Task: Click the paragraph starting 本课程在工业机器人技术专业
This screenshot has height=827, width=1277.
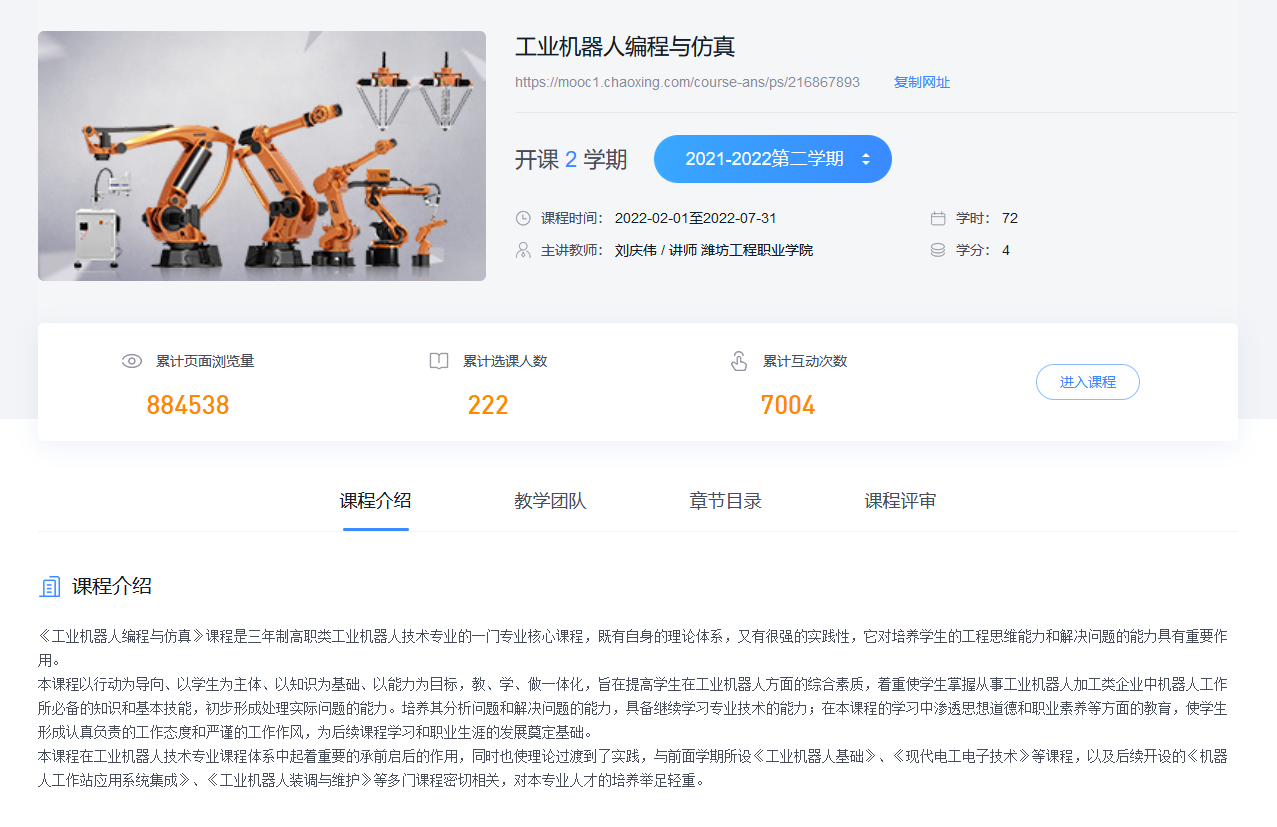Action: click(x=634, y=768)
